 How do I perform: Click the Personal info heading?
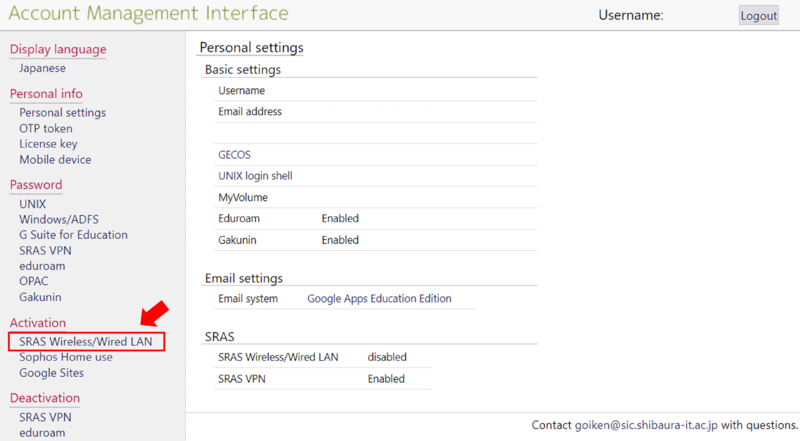click(46, 93)
